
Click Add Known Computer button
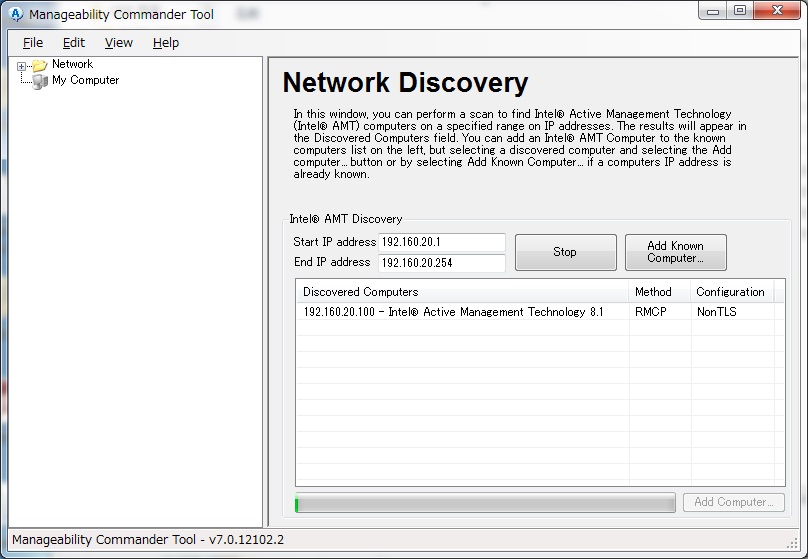[x=676, y=252]
